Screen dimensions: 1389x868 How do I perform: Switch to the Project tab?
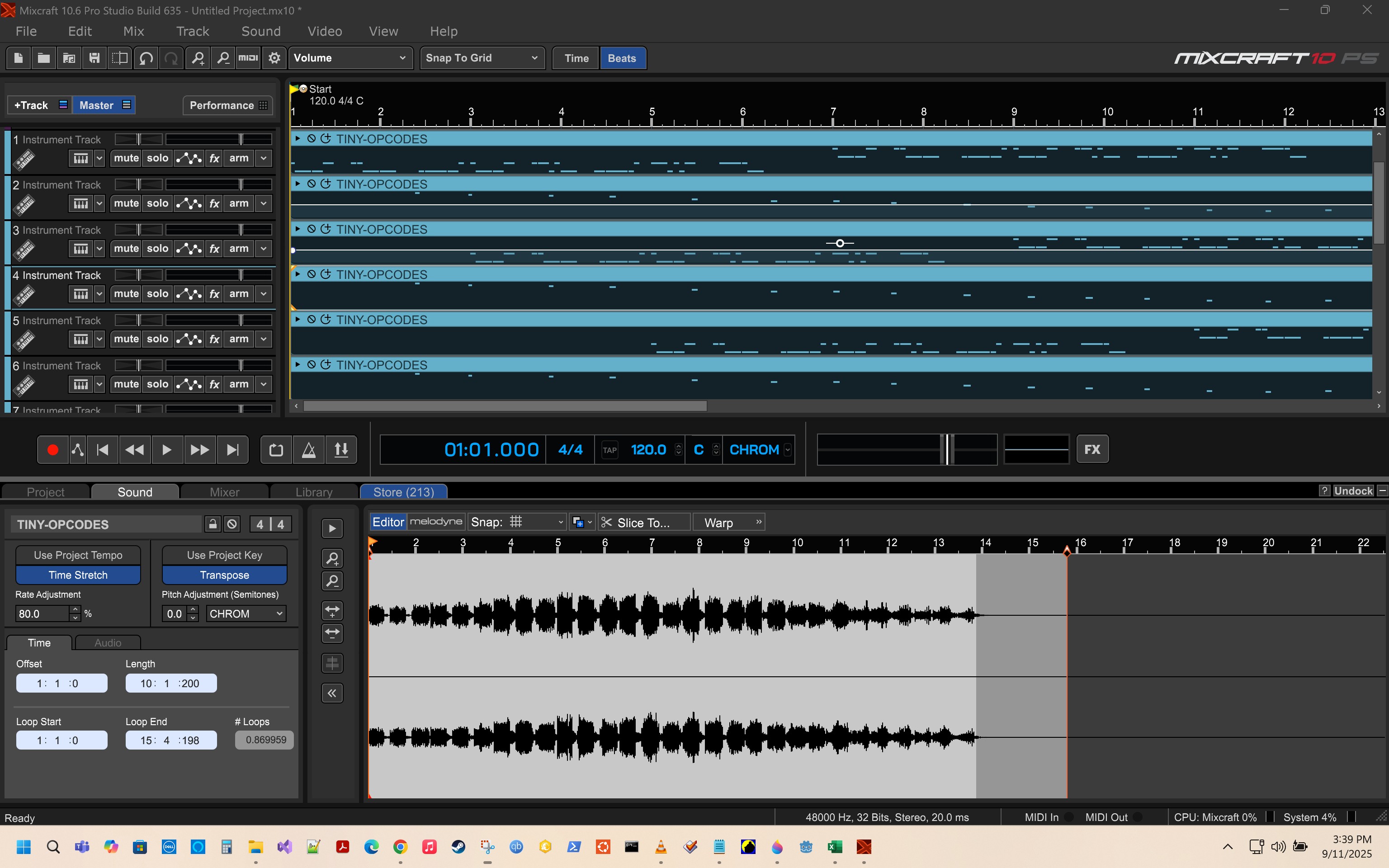pos(46,492)
